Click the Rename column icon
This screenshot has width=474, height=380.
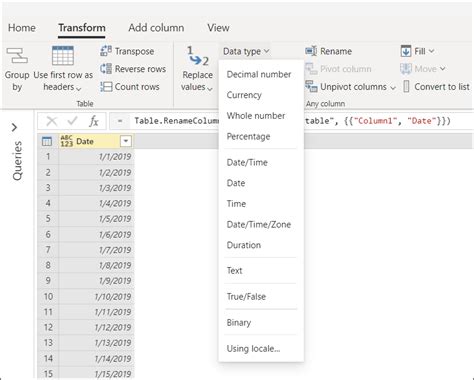pos(311,51)
